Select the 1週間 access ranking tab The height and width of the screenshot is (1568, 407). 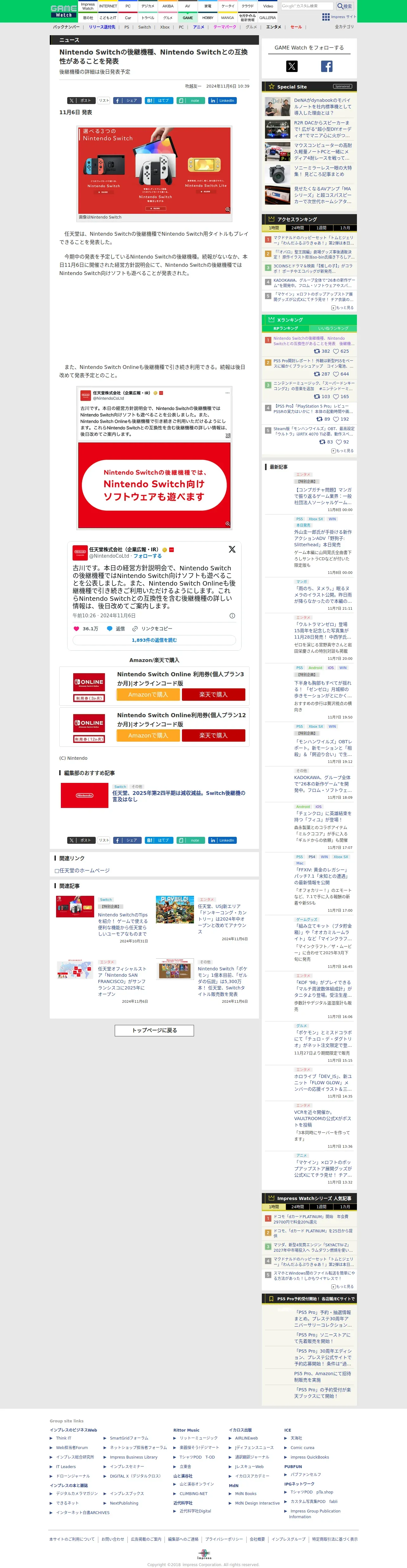(321, 228)
